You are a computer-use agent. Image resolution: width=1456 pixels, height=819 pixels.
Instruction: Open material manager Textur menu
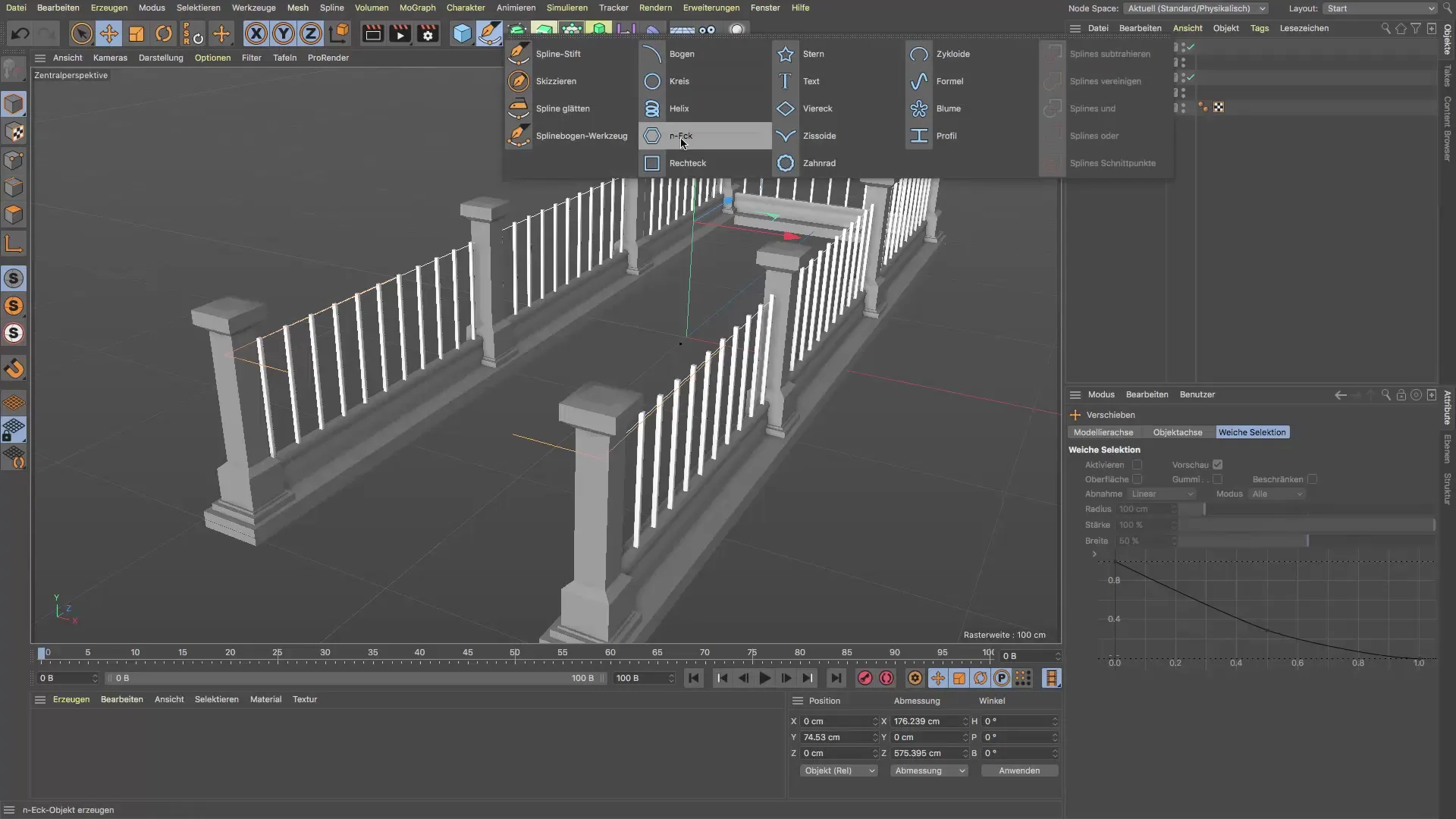tap(305, 699)
